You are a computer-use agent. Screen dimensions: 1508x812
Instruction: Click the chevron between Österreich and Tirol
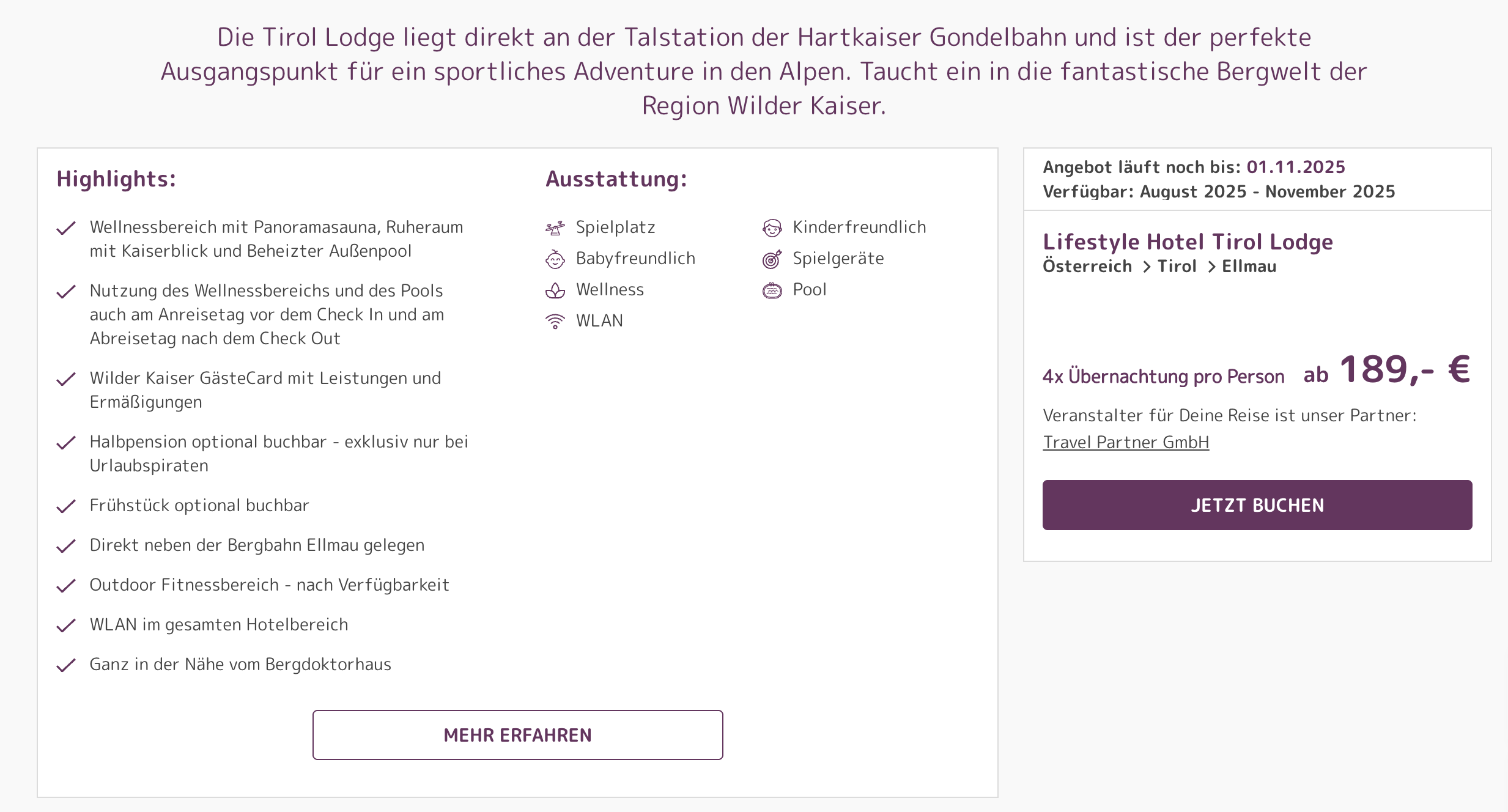[x=1147, y=267]
